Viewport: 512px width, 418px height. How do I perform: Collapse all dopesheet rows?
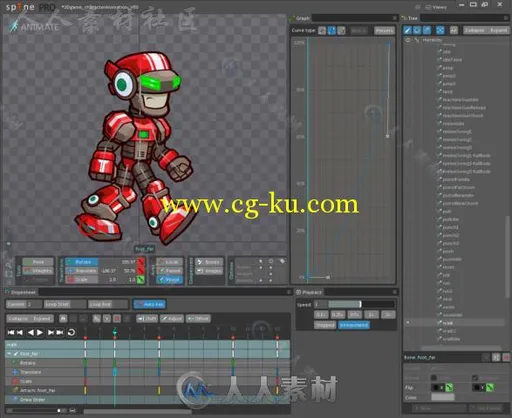coord(18,319)
